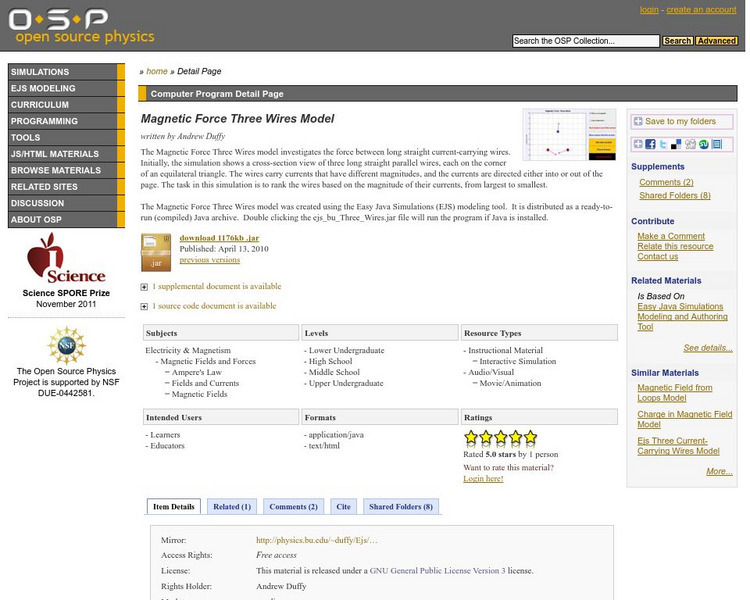750x600 pixels.
Task: Click the Digg share icon
Action: 690,144
